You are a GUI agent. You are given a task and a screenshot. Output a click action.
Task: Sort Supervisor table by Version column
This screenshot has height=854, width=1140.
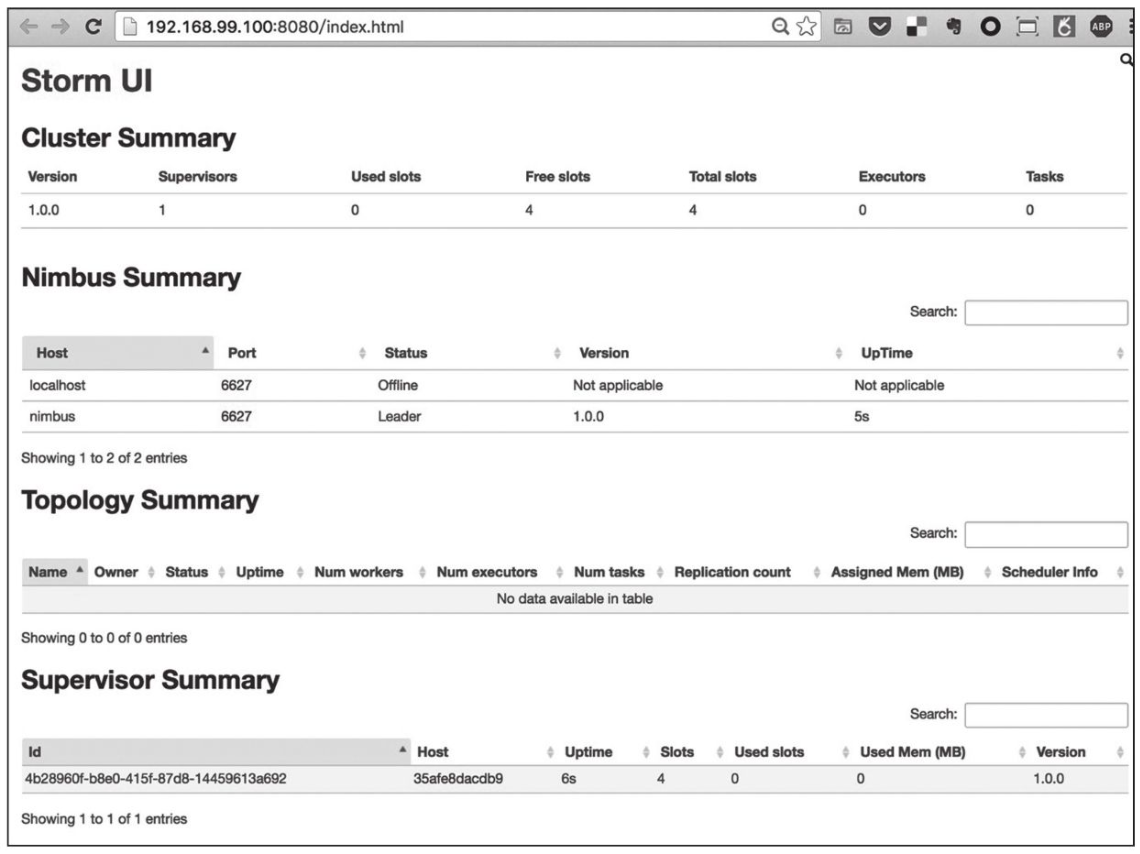tap(1078, 752)
